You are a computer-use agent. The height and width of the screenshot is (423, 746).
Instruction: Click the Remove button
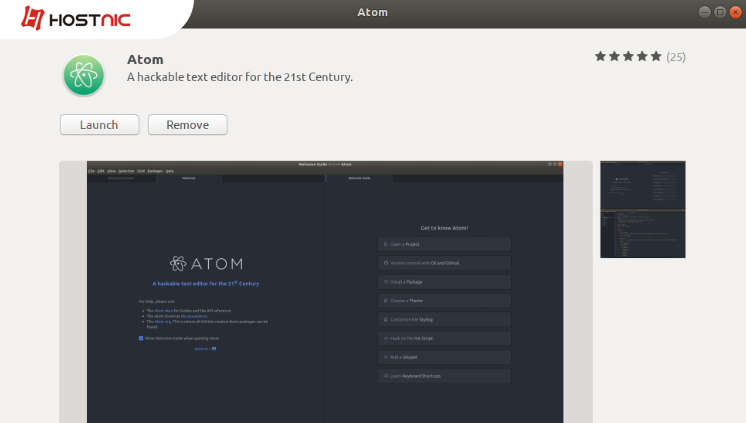(x=187, y=125)
